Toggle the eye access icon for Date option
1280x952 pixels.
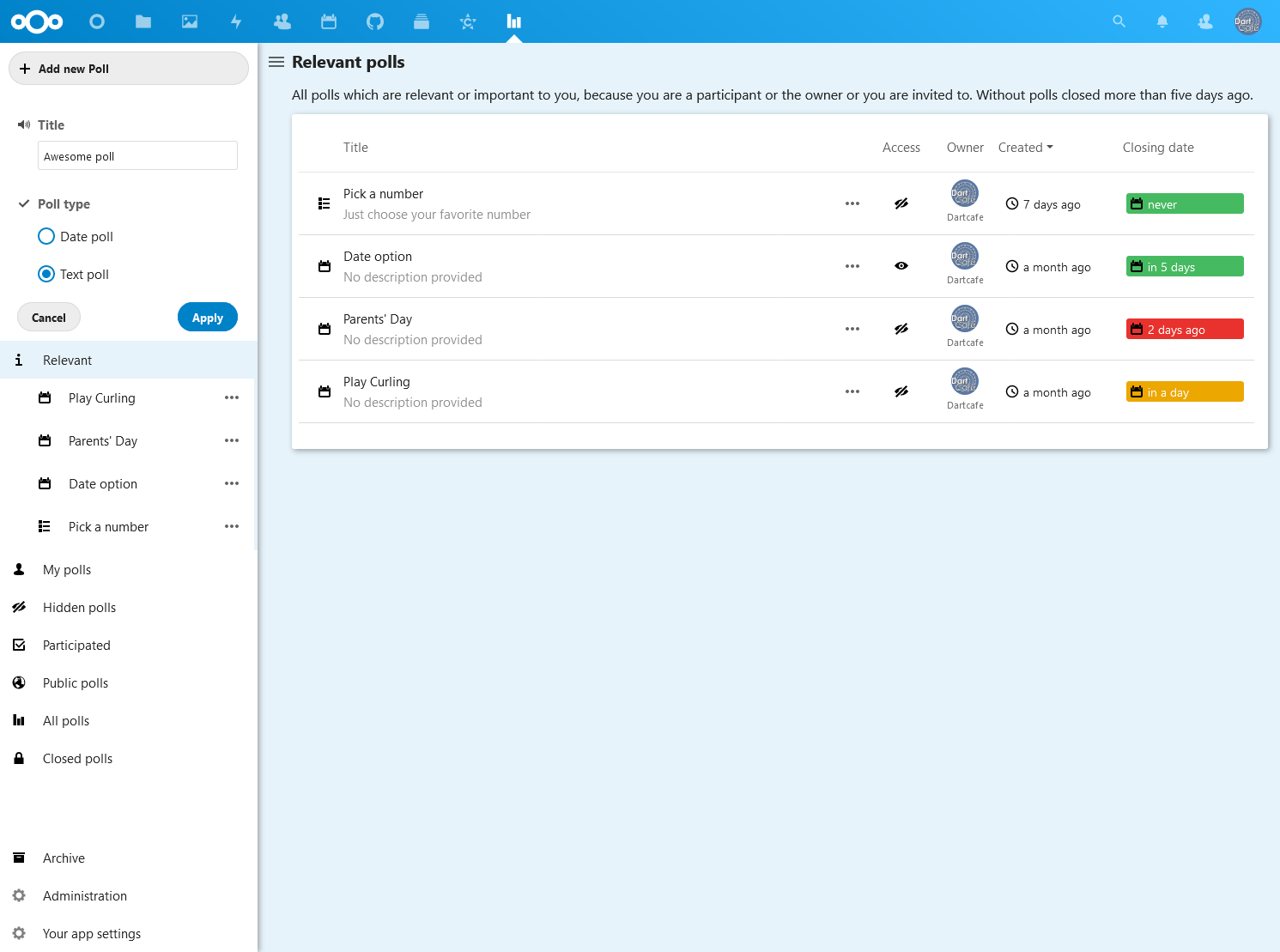901,266
